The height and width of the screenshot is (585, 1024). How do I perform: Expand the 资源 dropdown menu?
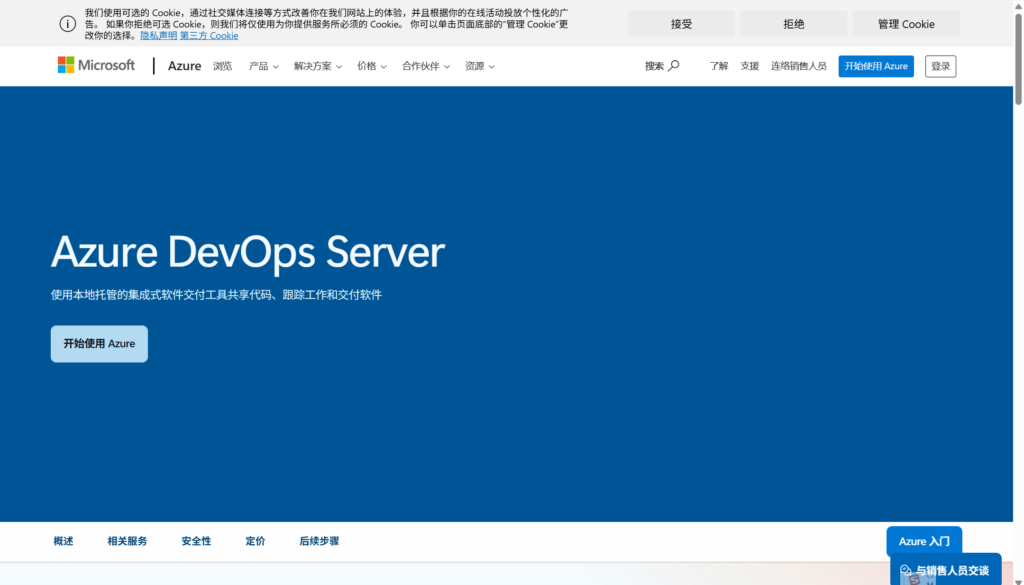click(479, 66)
